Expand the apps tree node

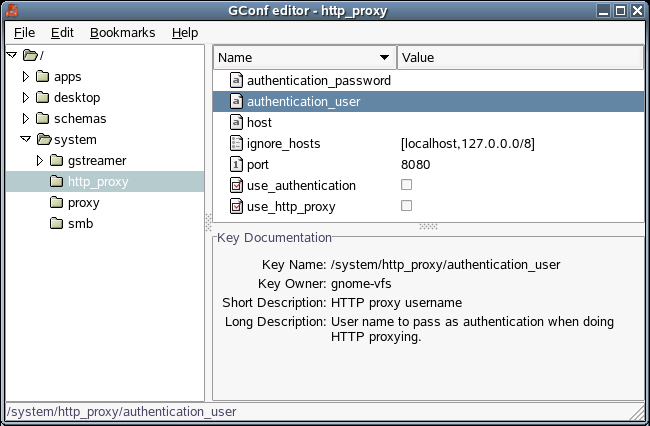(26, 76)
